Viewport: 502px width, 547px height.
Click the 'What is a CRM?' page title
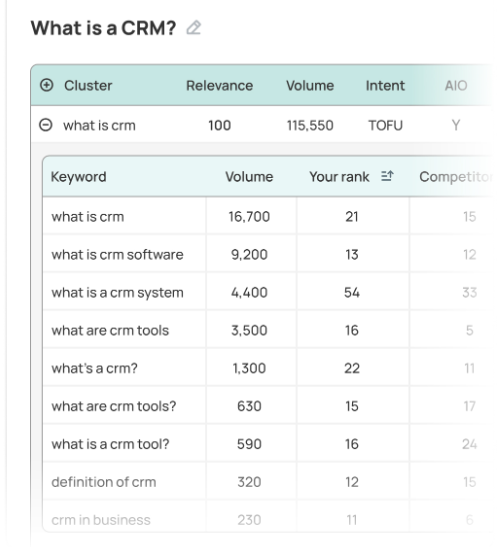tap(103, 28)
